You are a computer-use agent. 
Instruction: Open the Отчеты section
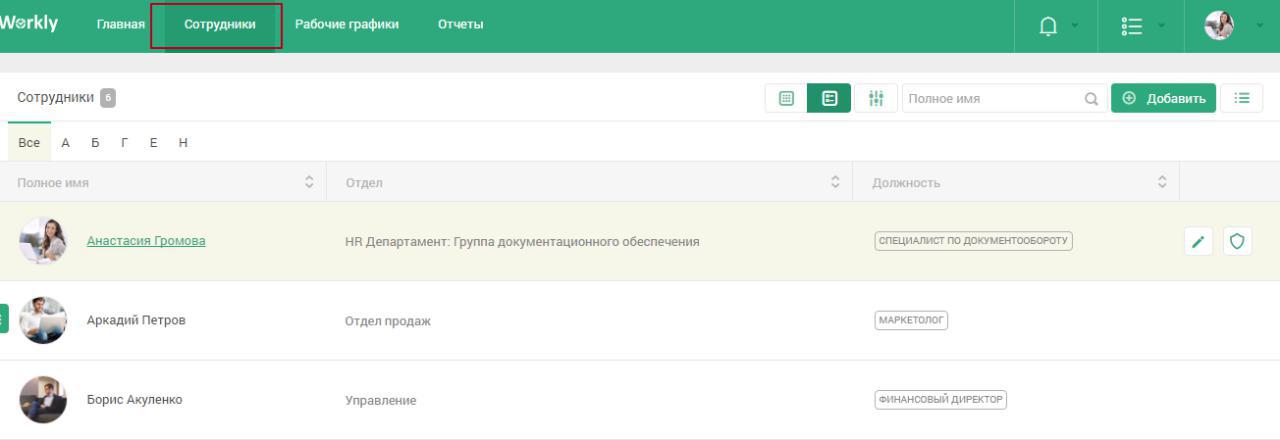point(460,25)
